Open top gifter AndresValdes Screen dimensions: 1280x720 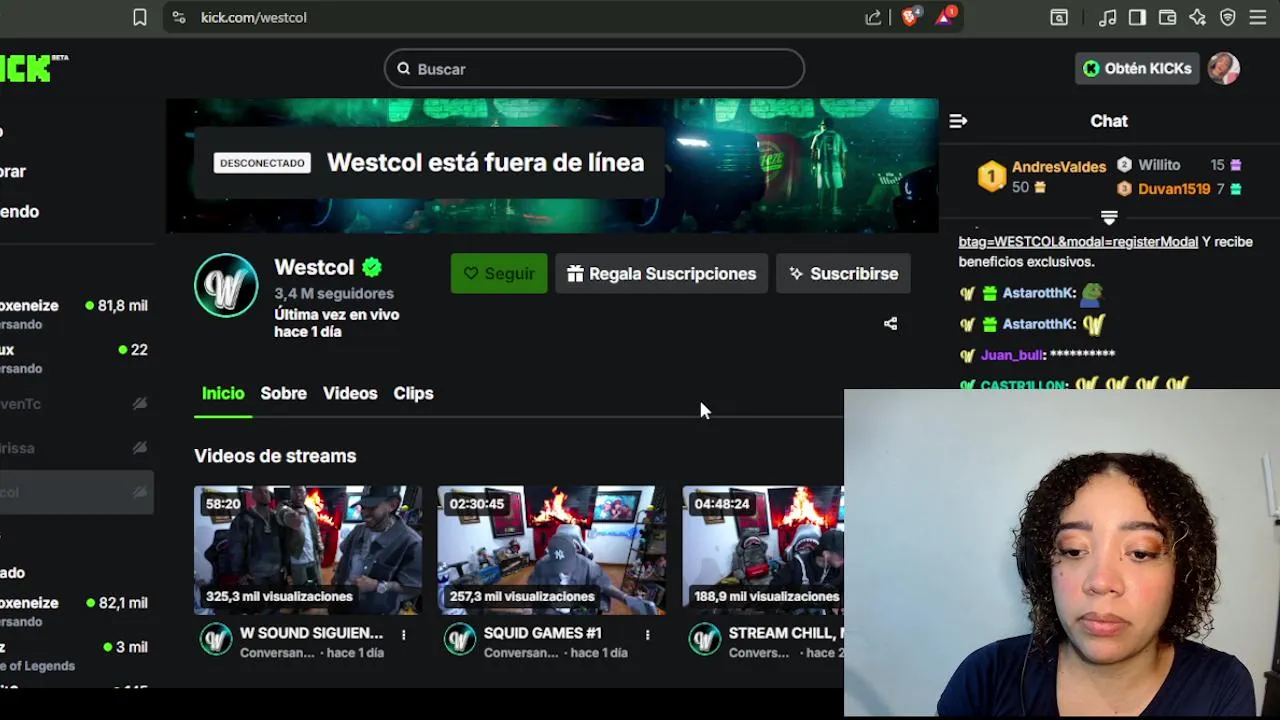pos(1058,167)
